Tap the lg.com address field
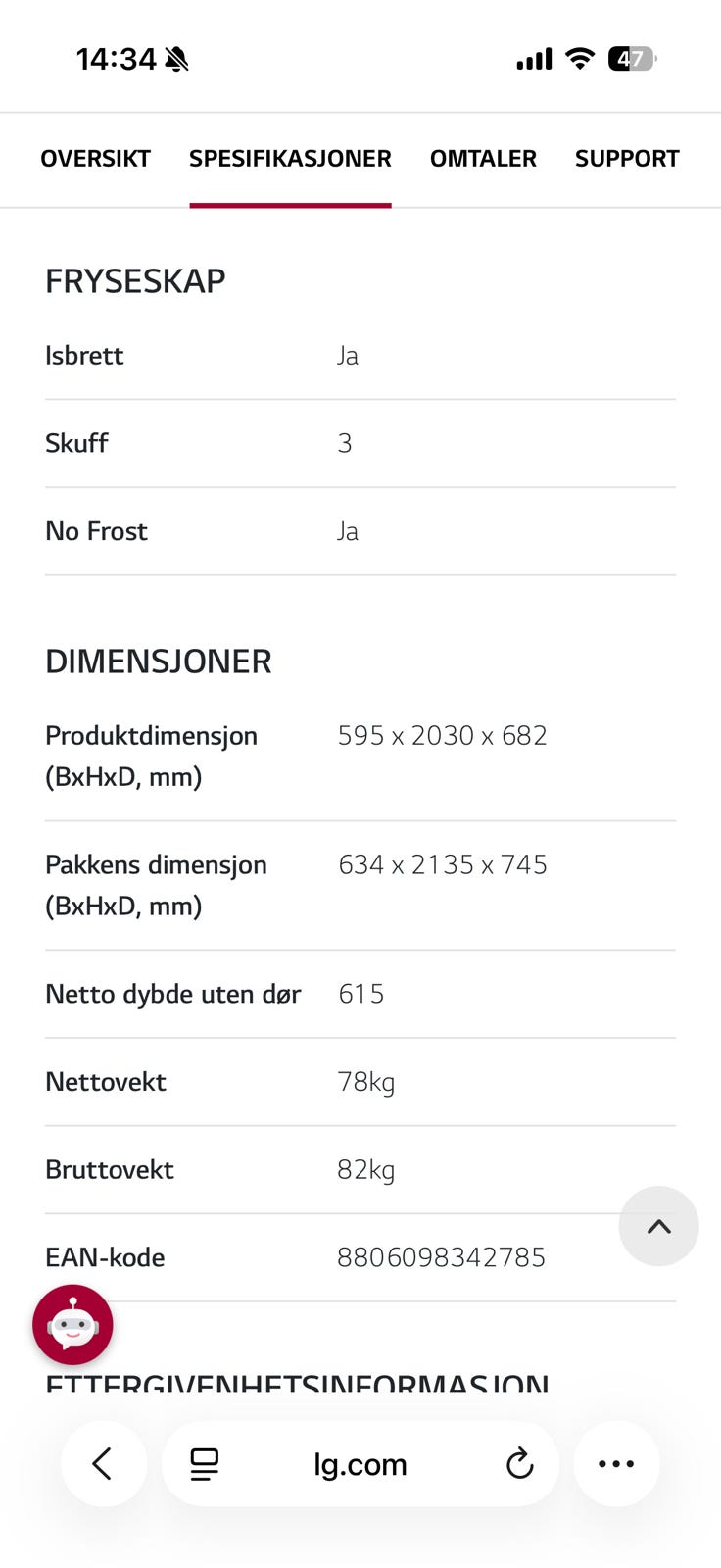721x1568 pixels. [360, 1464]
